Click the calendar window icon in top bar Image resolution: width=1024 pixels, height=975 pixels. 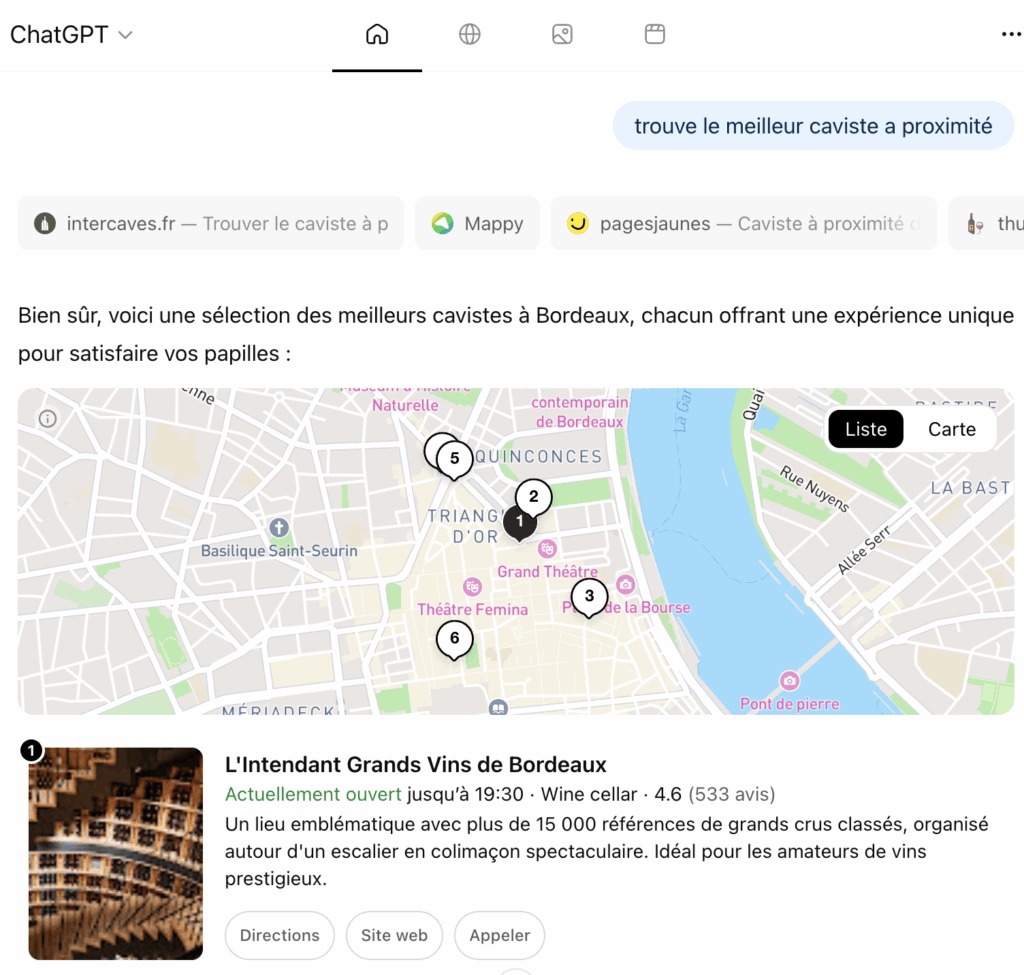click(655, 35)
